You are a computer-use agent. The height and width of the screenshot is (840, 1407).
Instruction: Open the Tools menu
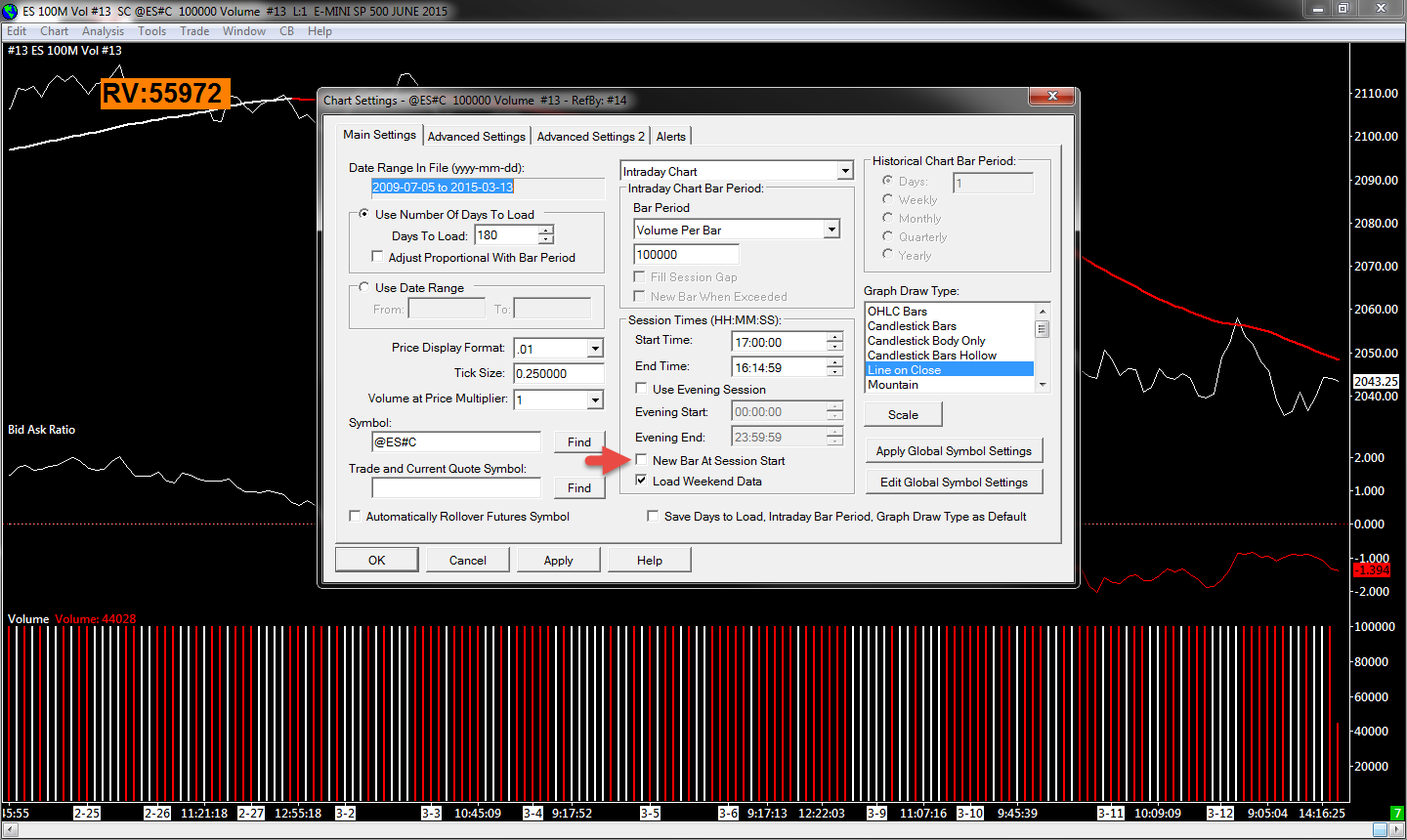tap(151, 31)
